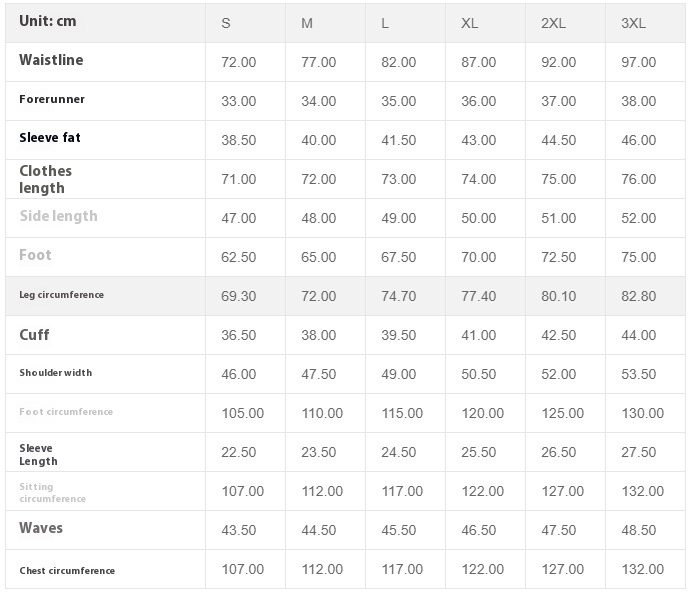
Task: Click the Sleeve fat row label
Action: point(50,138)
